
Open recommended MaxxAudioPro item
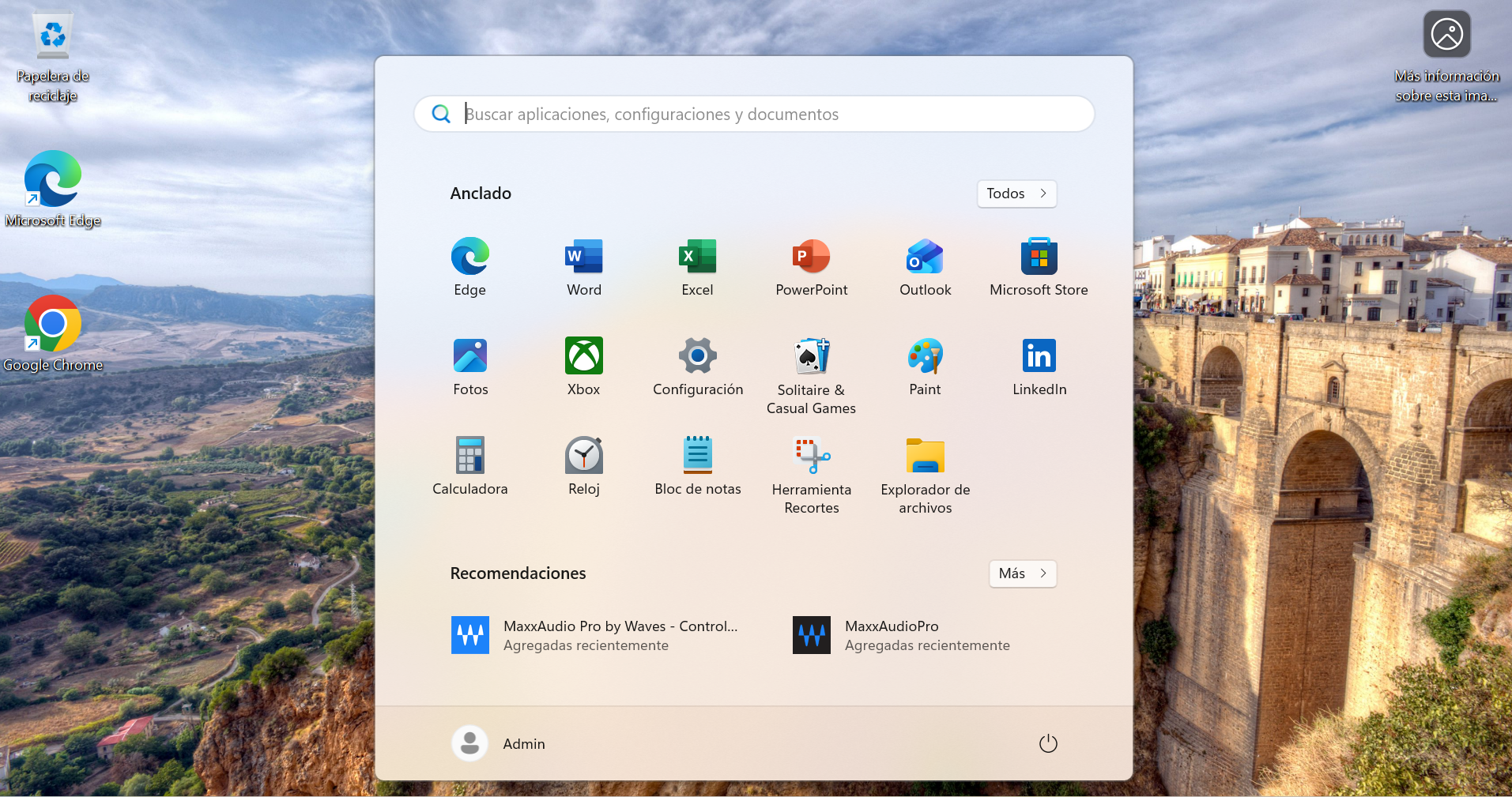pyautogui.click(x=901, y=635)
